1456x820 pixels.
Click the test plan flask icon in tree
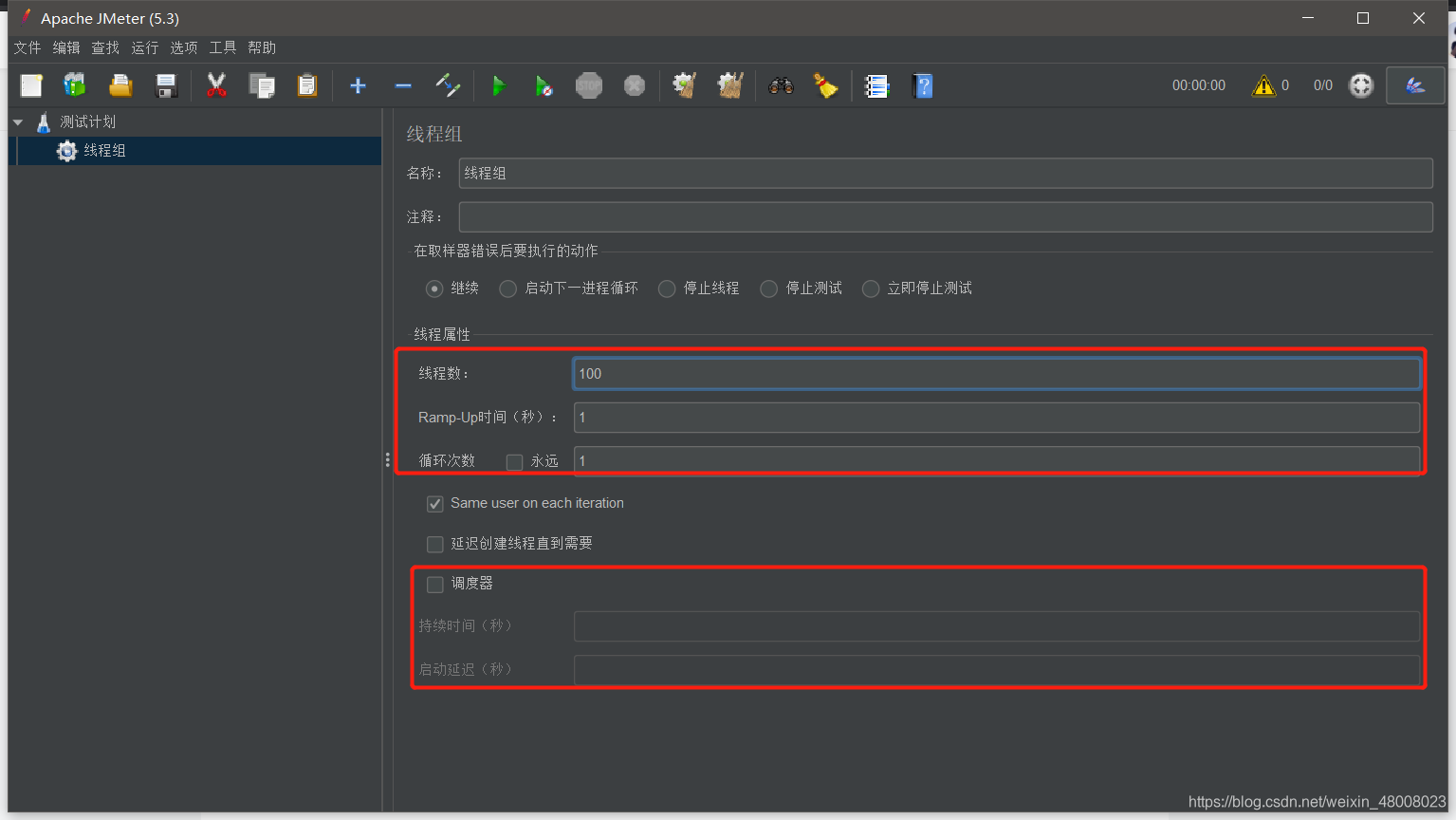43,121
